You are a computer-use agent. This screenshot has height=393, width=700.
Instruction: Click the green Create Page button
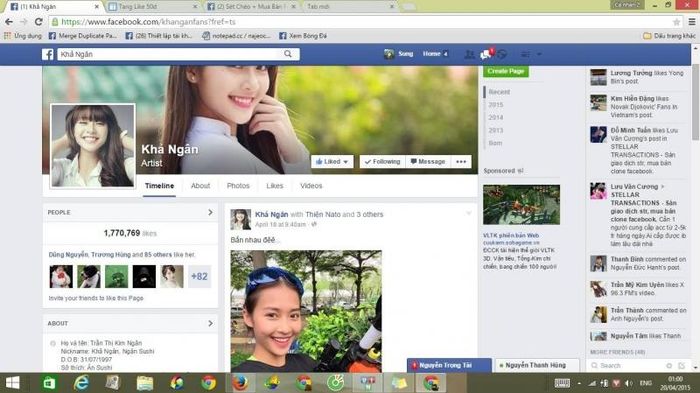pos(506,71)
